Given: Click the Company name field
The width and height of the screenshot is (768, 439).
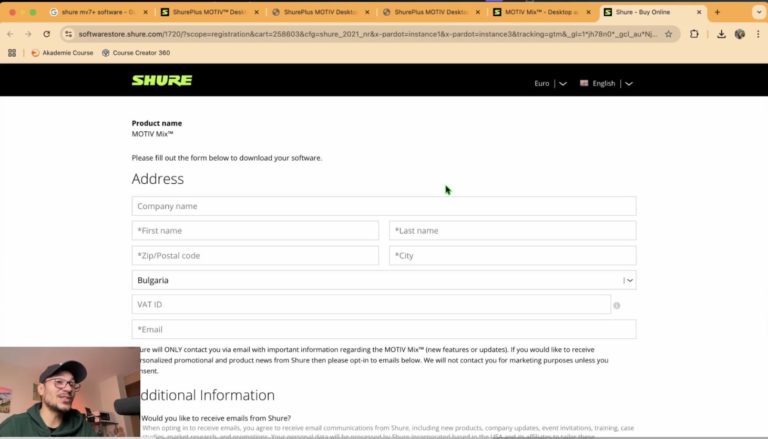Looking at the screenshot, I should coord(384,206).
